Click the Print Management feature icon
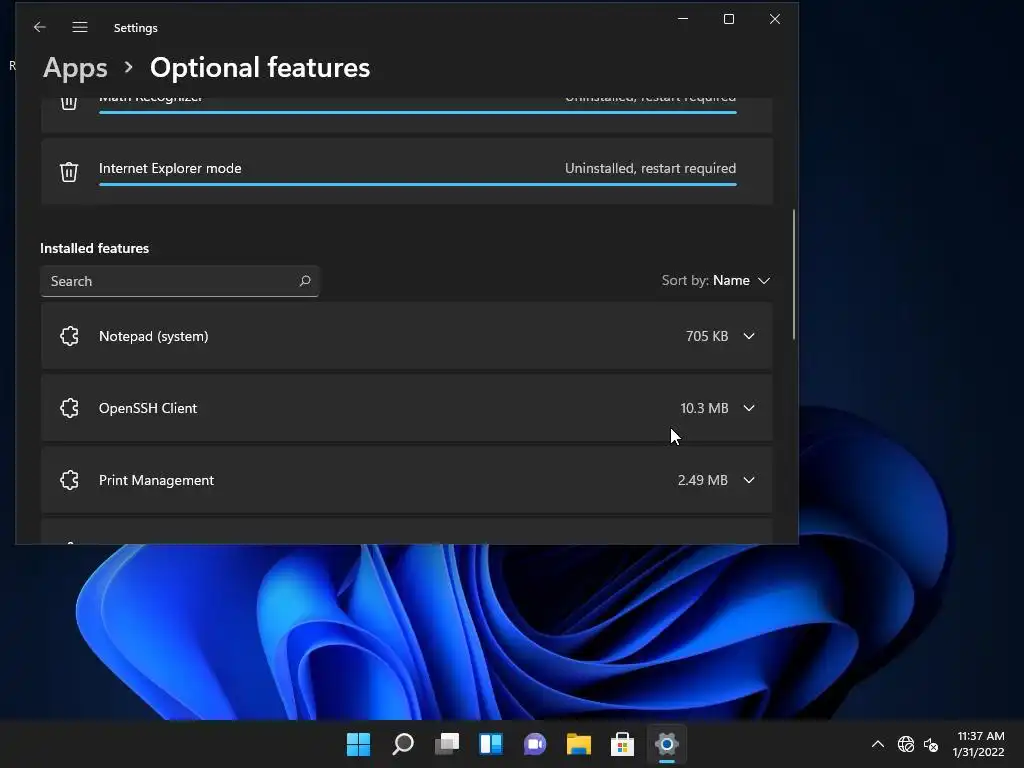Viewport: 1024px width, 768px height. 69,480
